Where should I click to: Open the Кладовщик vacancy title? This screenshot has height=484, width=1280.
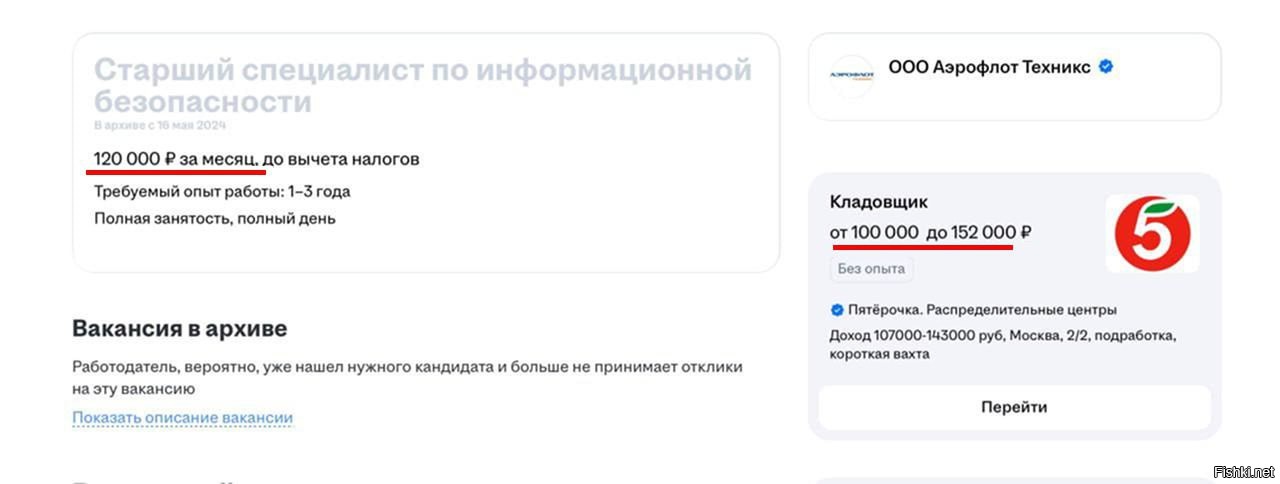pyautogui.click(x=879, y=202)
